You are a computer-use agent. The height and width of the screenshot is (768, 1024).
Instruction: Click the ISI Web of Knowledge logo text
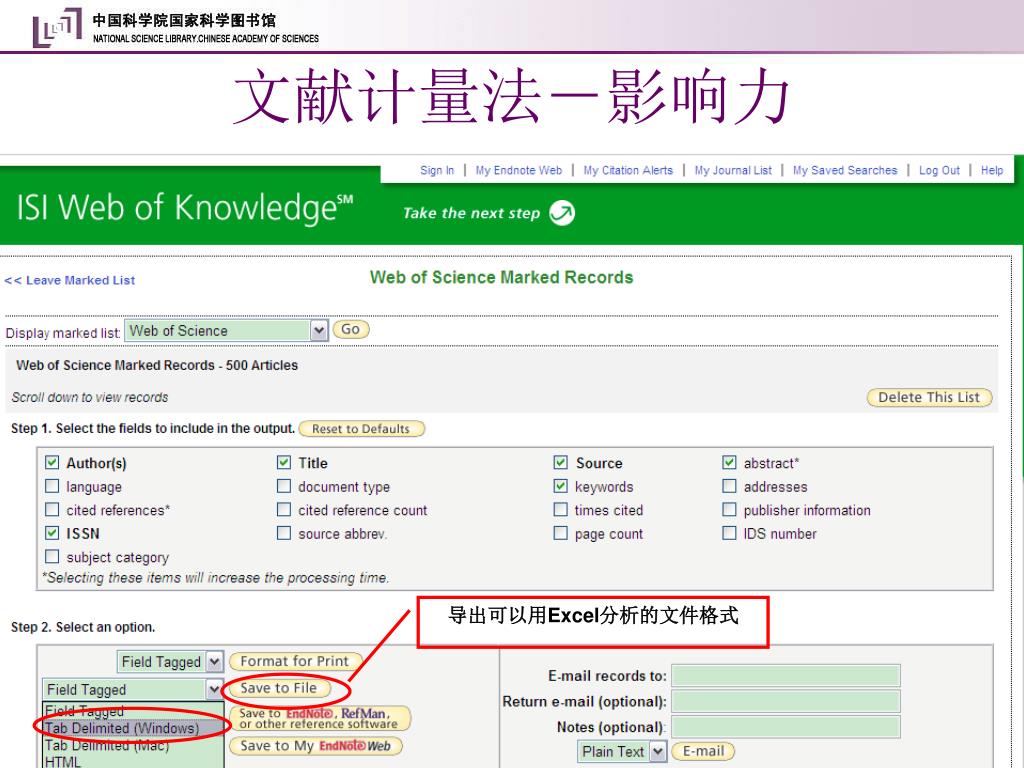[185, 208]
